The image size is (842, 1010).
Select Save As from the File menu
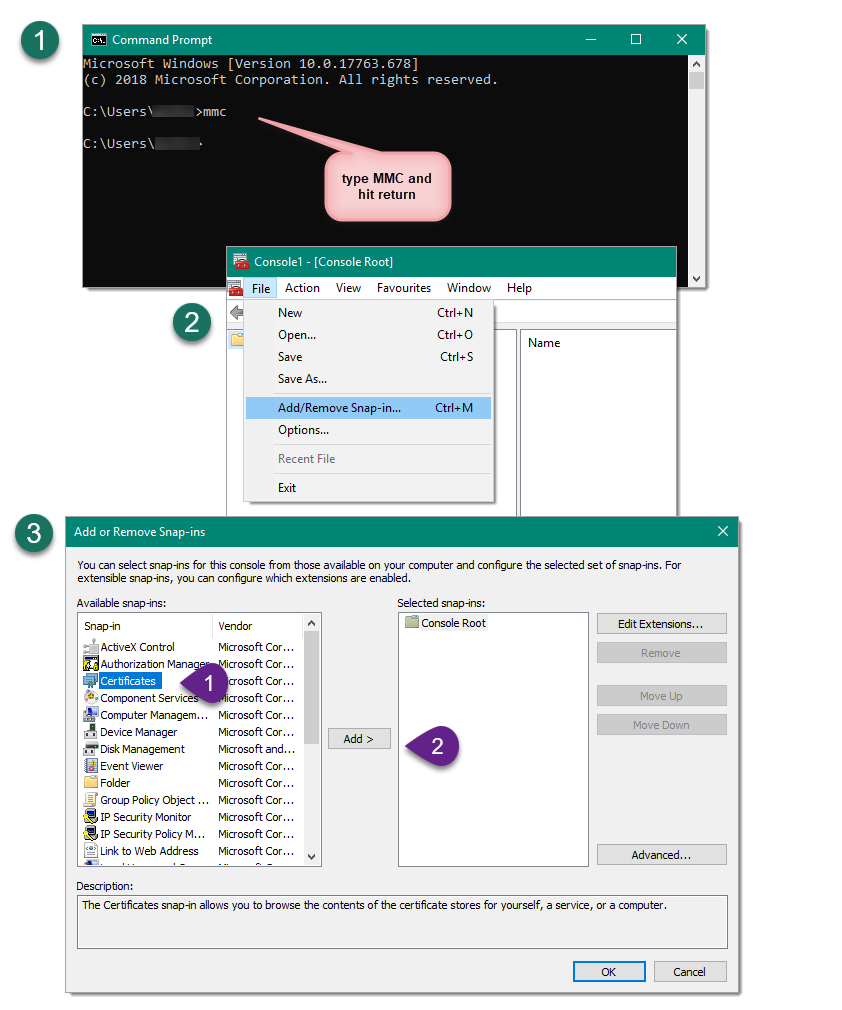[x=302, y=379]
